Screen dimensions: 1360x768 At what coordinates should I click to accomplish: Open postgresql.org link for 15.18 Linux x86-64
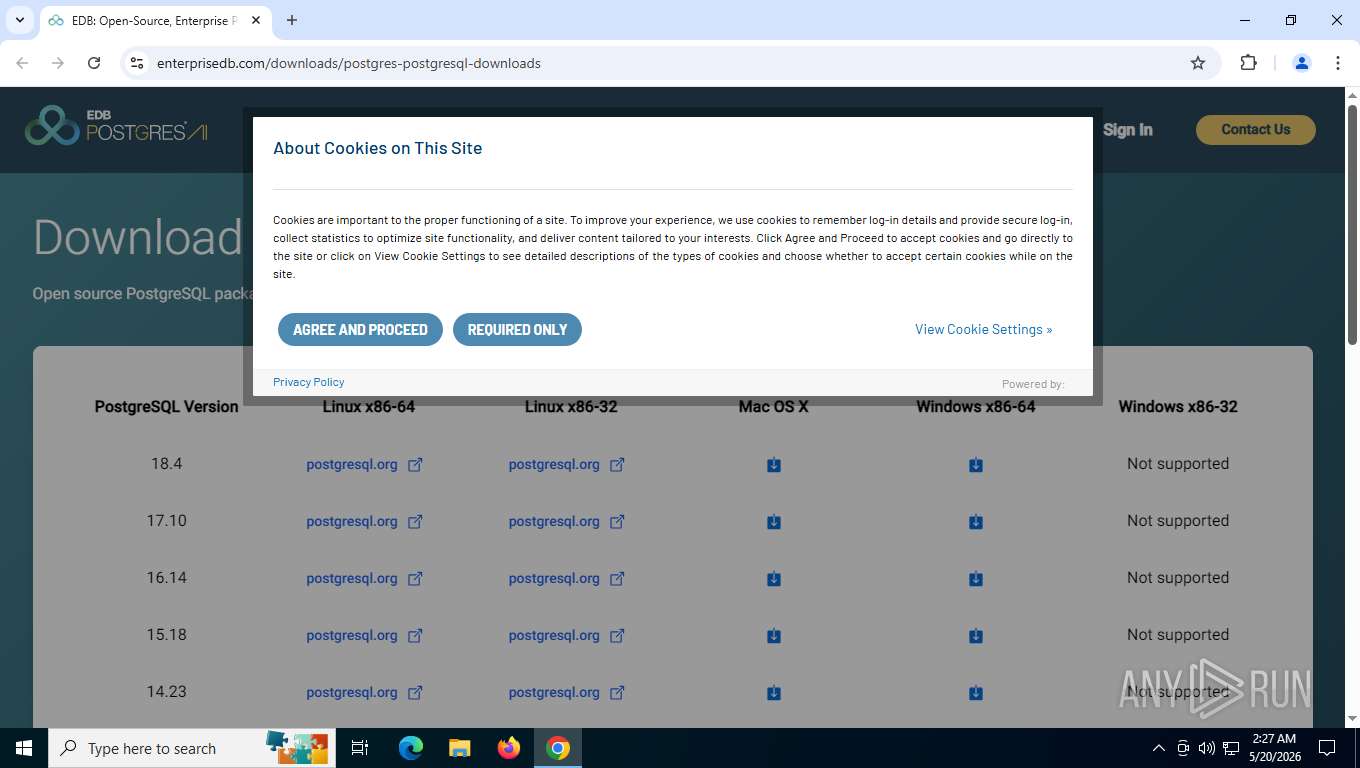tap(352, 635)
